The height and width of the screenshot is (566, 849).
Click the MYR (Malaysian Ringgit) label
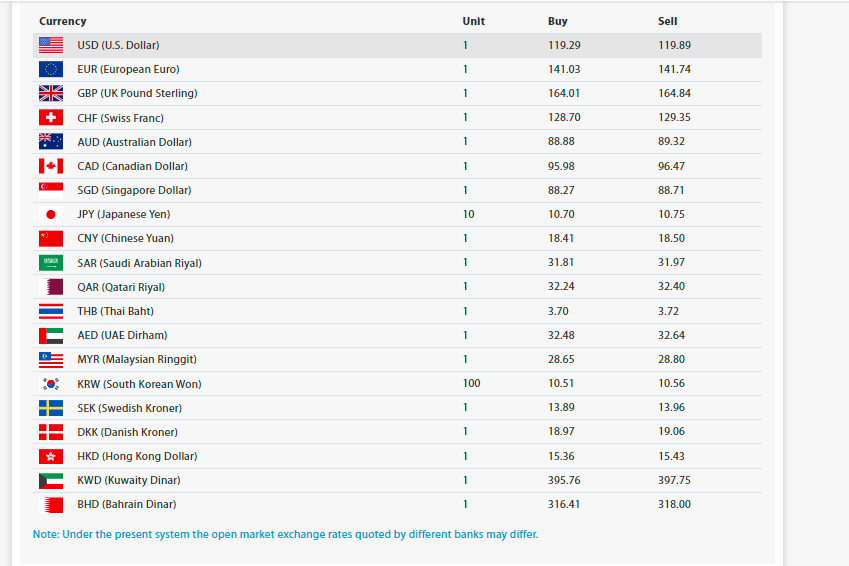pyautogui.click(x=137, y=359)
